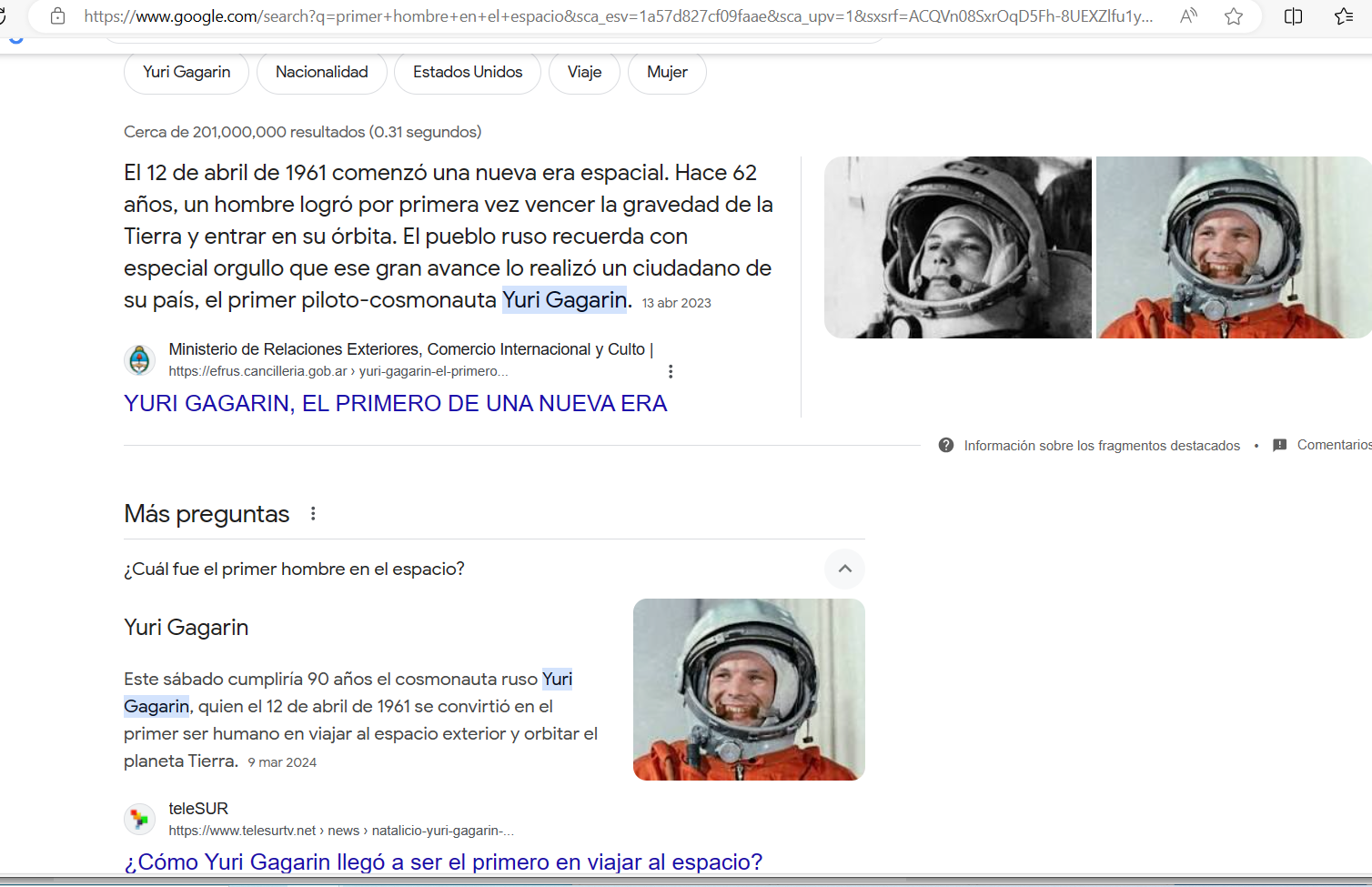Click the Comentarios link

point(1334,445)
